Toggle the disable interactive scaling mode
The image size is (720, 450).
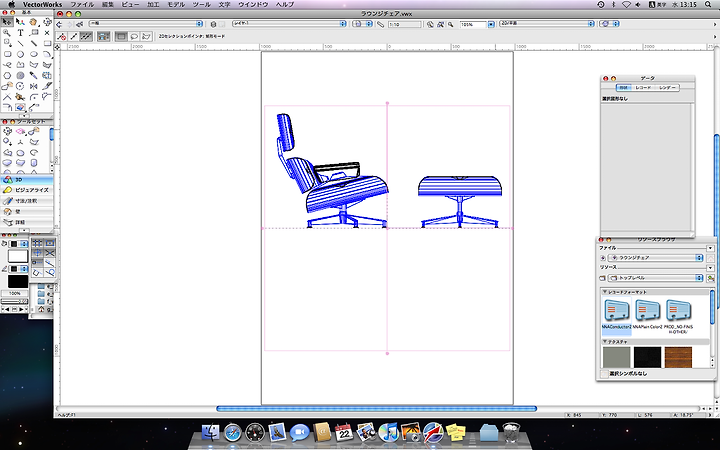(x=61, y=36)
